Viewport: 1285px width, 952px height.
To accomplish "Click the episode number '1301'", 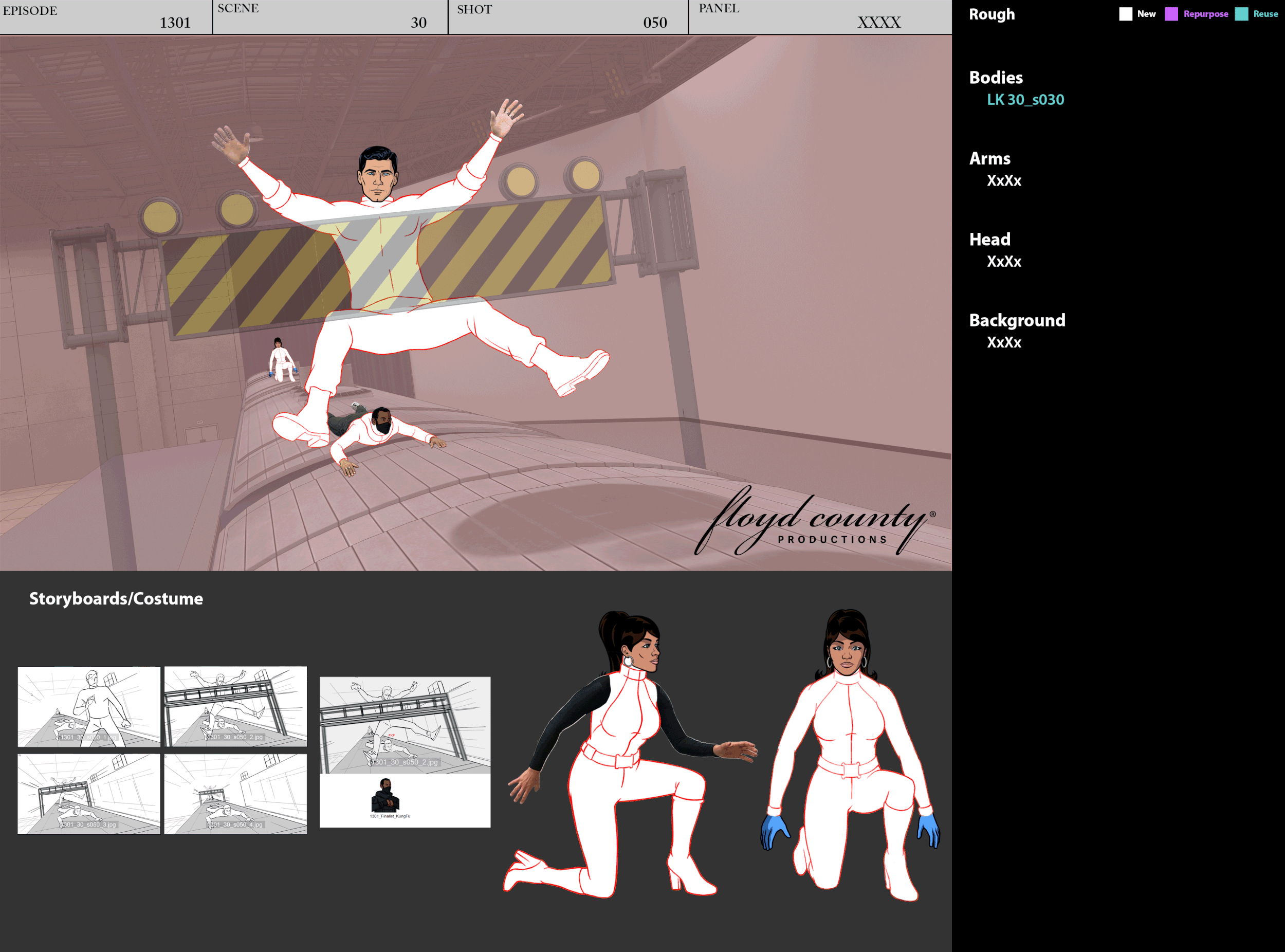I will [x=175, y=23].
